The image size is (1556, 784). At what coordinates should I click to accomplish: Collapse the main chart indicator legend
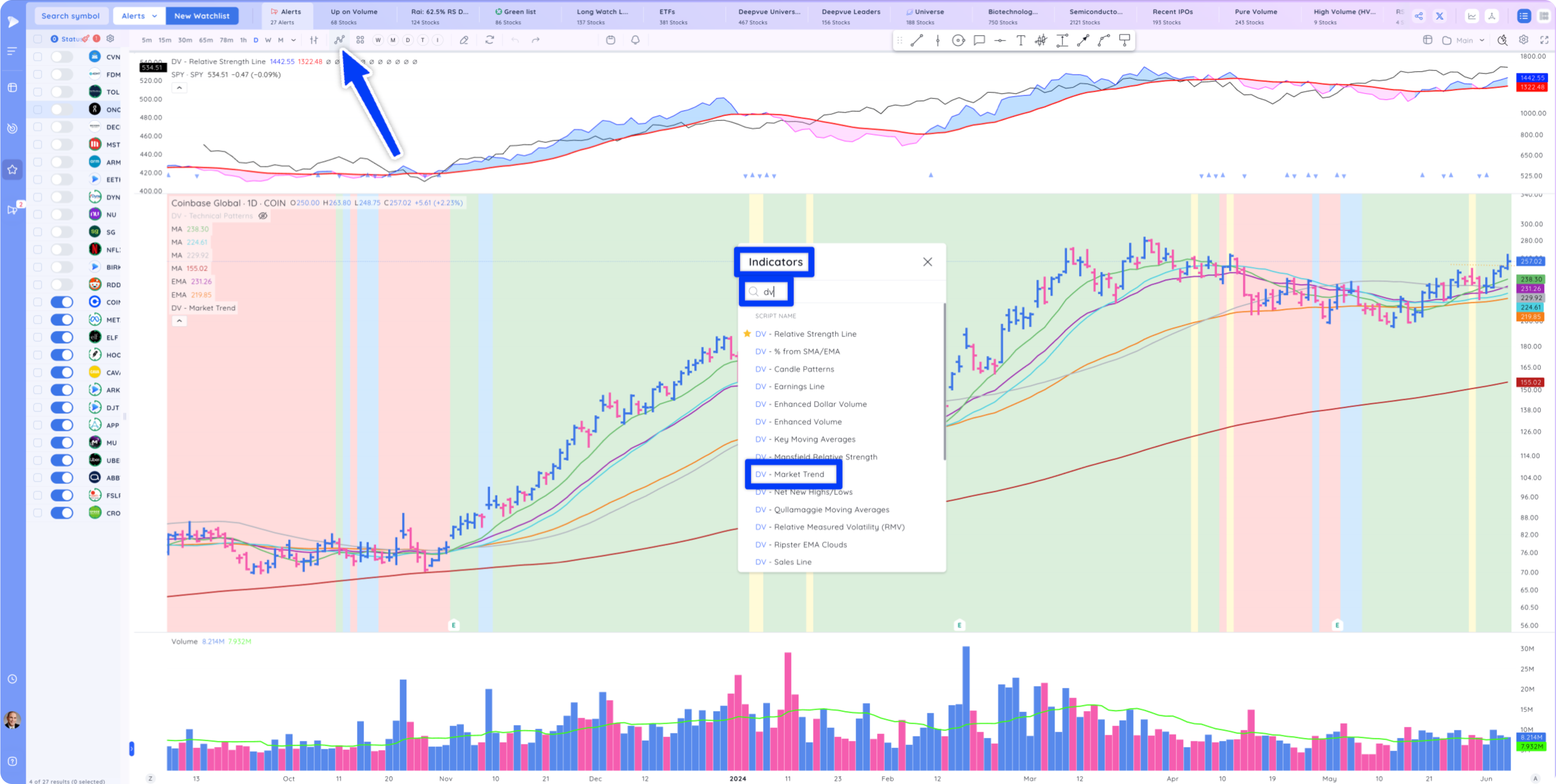coord(179,321)
